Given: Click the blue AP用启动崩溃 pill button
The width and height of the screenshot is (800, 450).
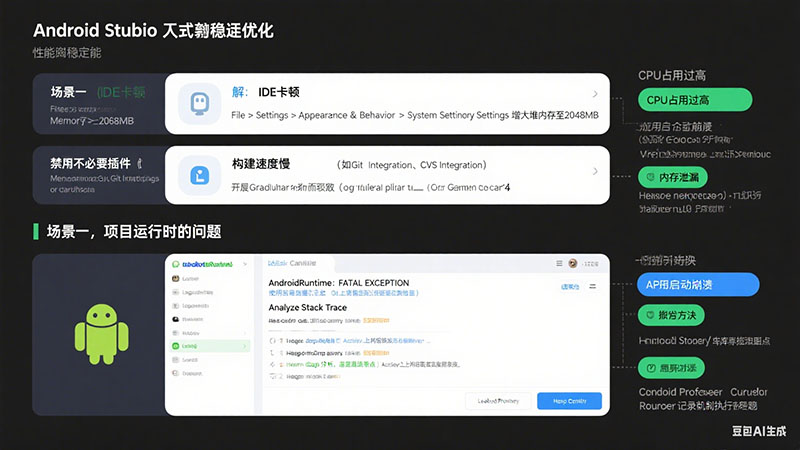Looking at the screenshot, I should pyautogui.click(x=698, y=285).
